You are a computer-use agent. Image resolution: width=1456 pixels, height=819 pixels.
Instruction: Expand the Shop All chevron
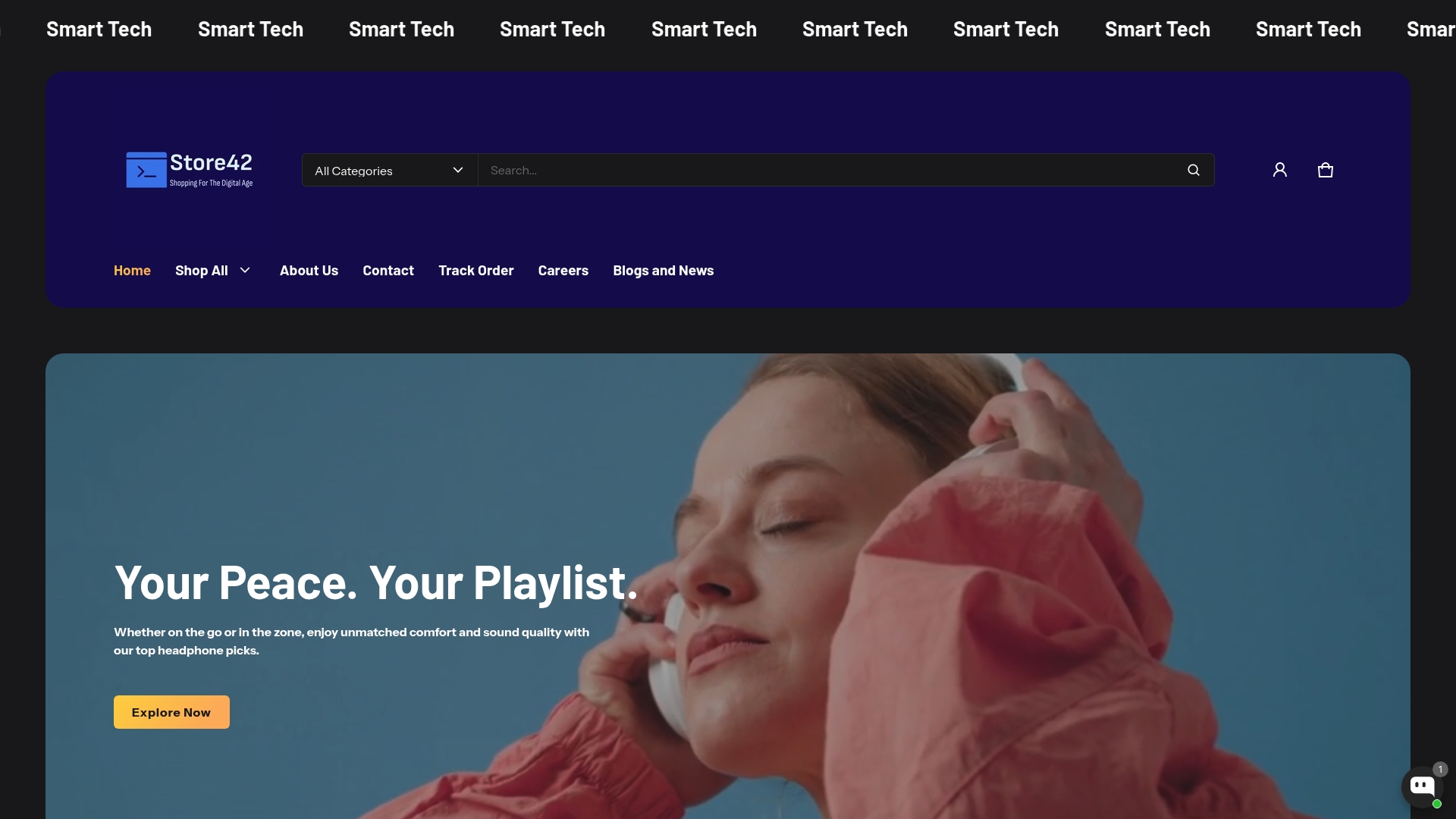(245, 270)
